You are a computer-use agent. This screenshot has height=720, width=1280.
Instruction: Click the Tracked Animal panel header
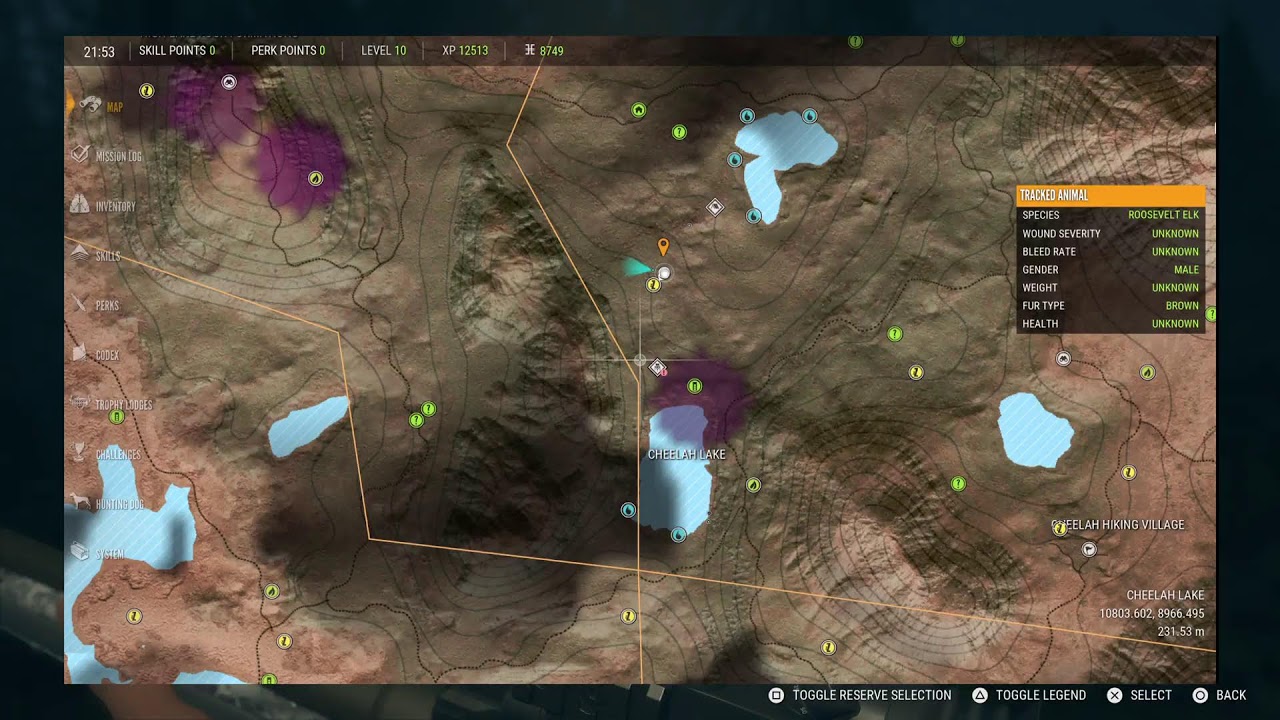tap(1111, 196)
